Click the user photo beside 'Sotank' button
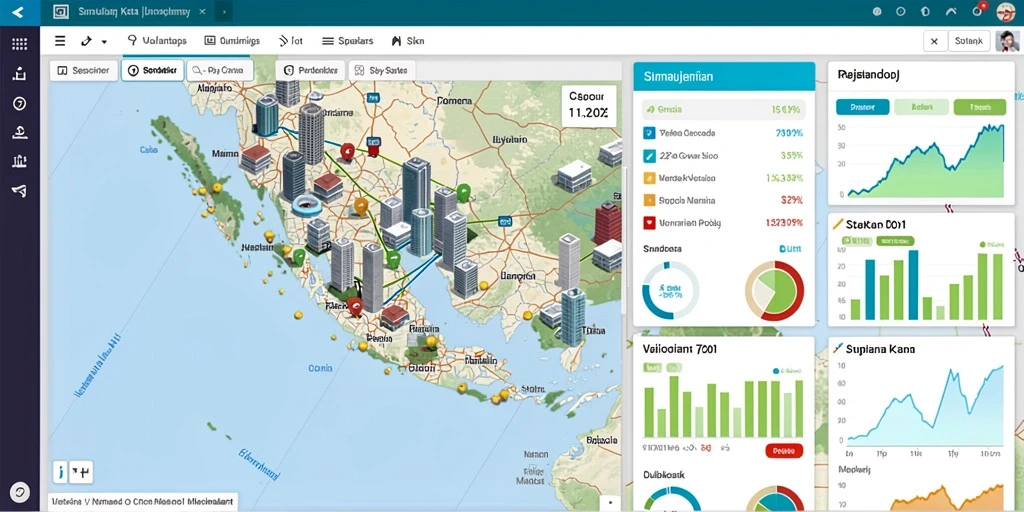Image resolution: width=1024 pixels, height=512 pixels. 1008,41
